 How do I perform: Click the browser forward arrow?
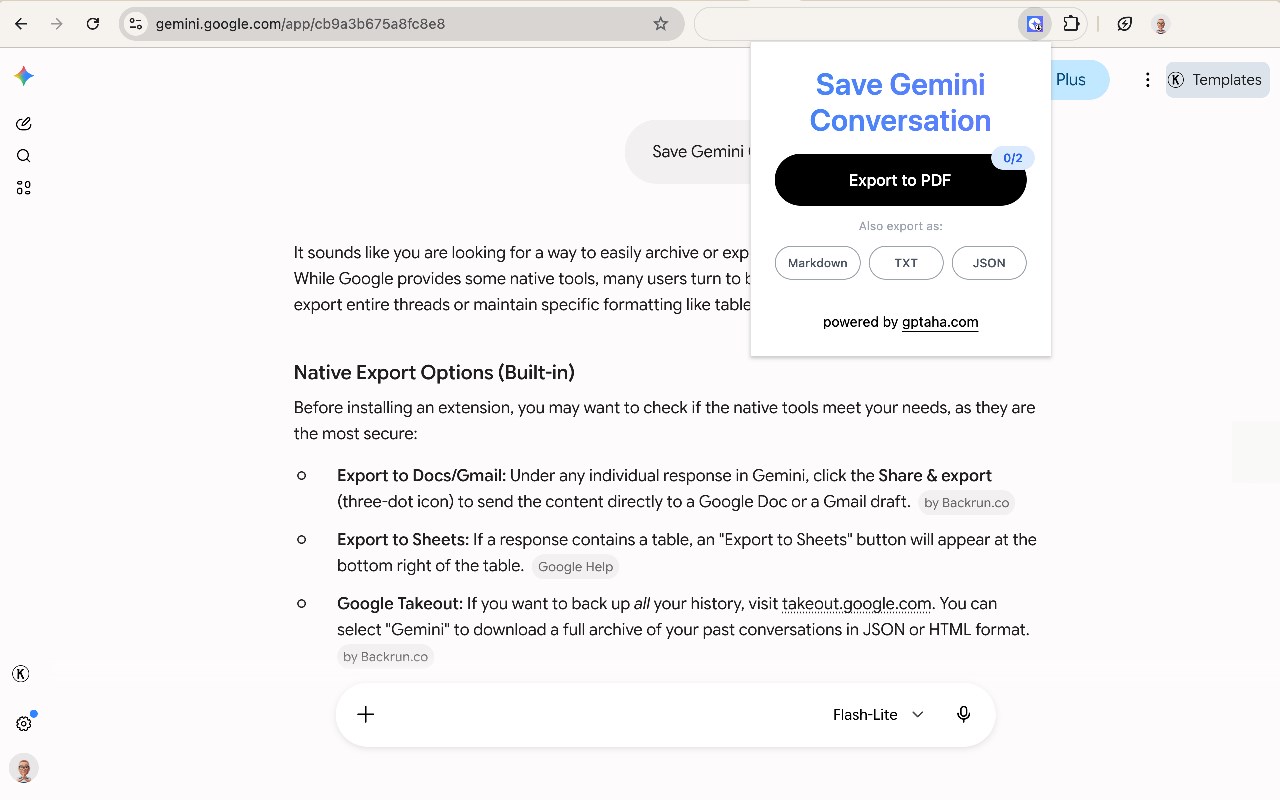click(x=57, y=24)
